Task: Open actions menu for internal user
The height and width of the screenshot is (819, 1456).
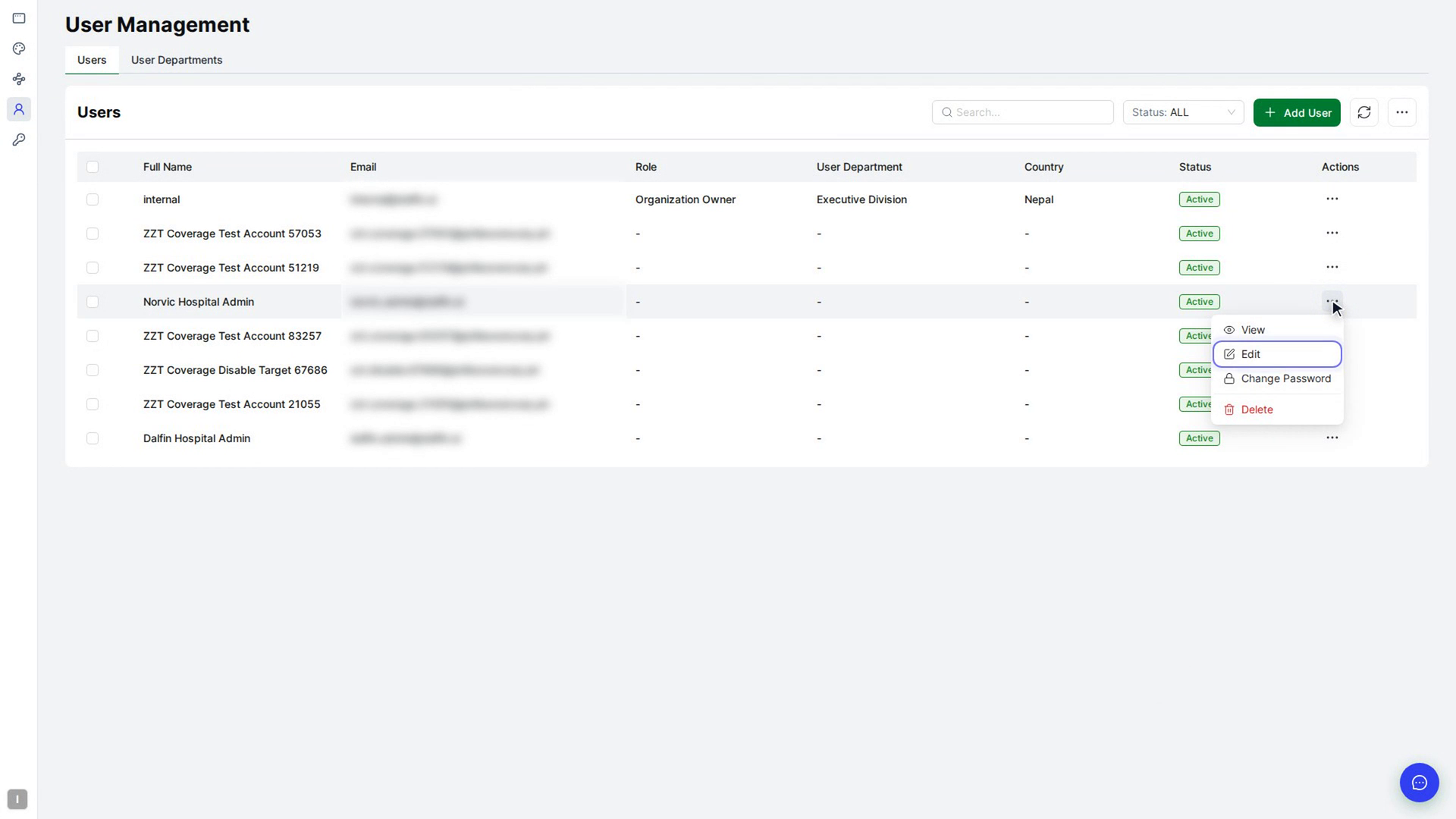Action: [1332, 199]
